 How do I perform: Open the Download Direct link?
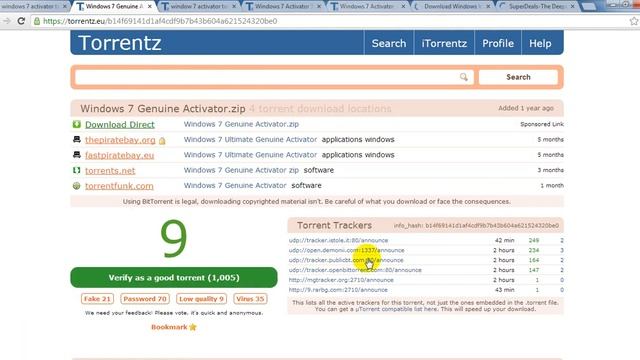click(x=120, y=124)
